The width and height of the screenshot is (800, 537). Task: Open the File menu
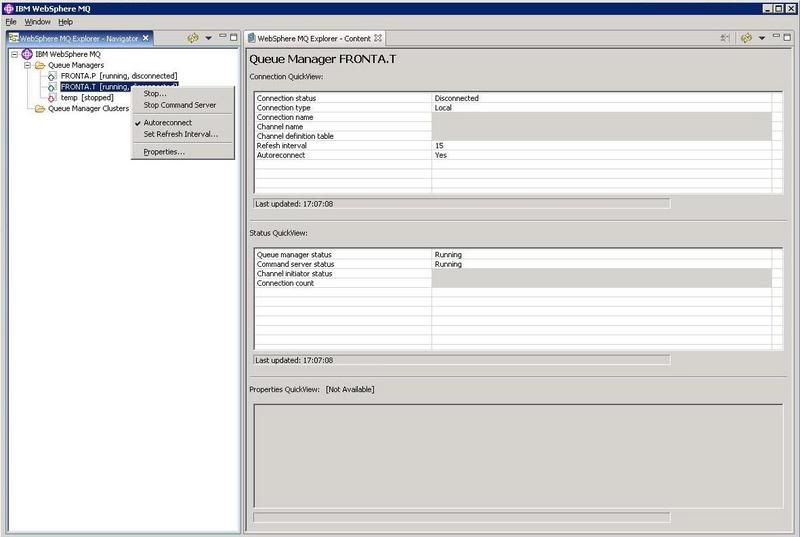(x=11, y=22)
